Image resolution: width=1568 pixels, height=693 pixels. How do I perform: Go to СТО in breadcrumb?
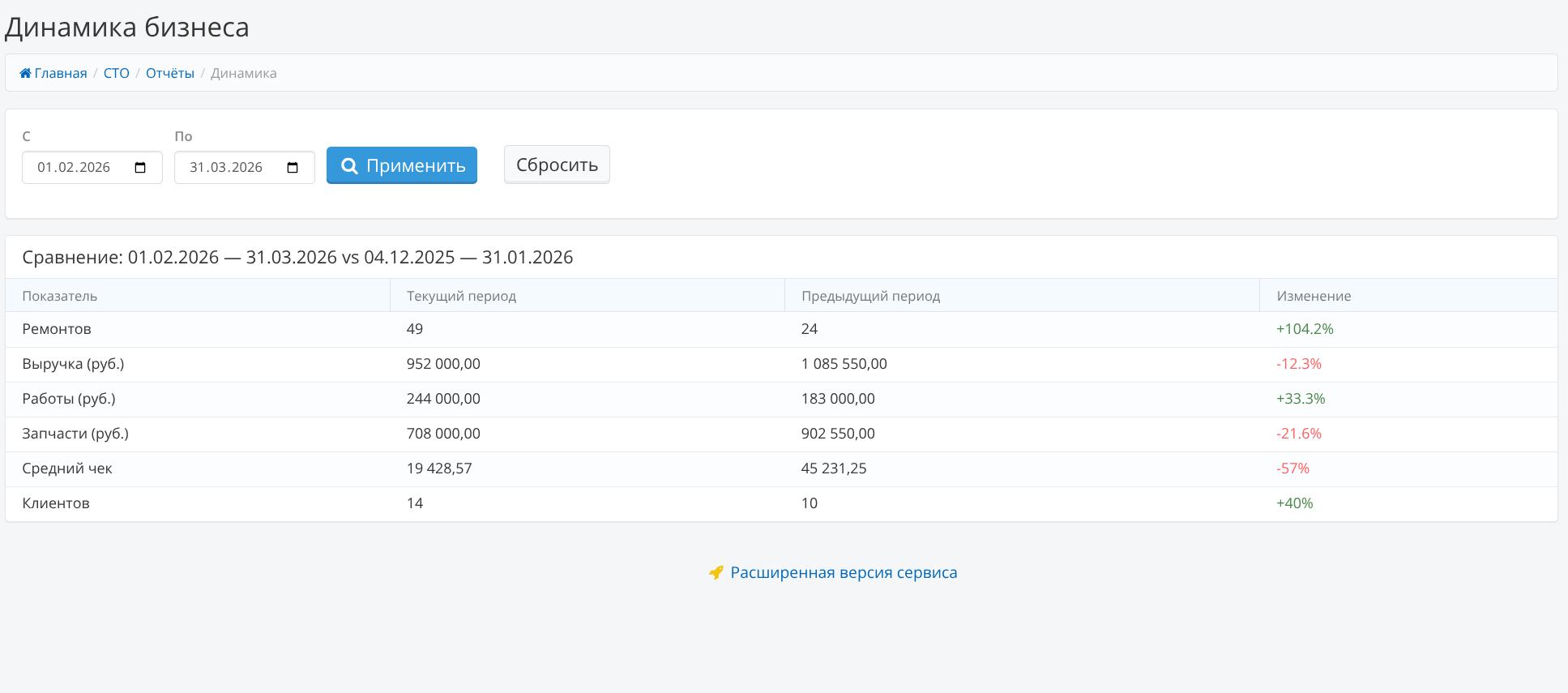(x=116, y=73)
